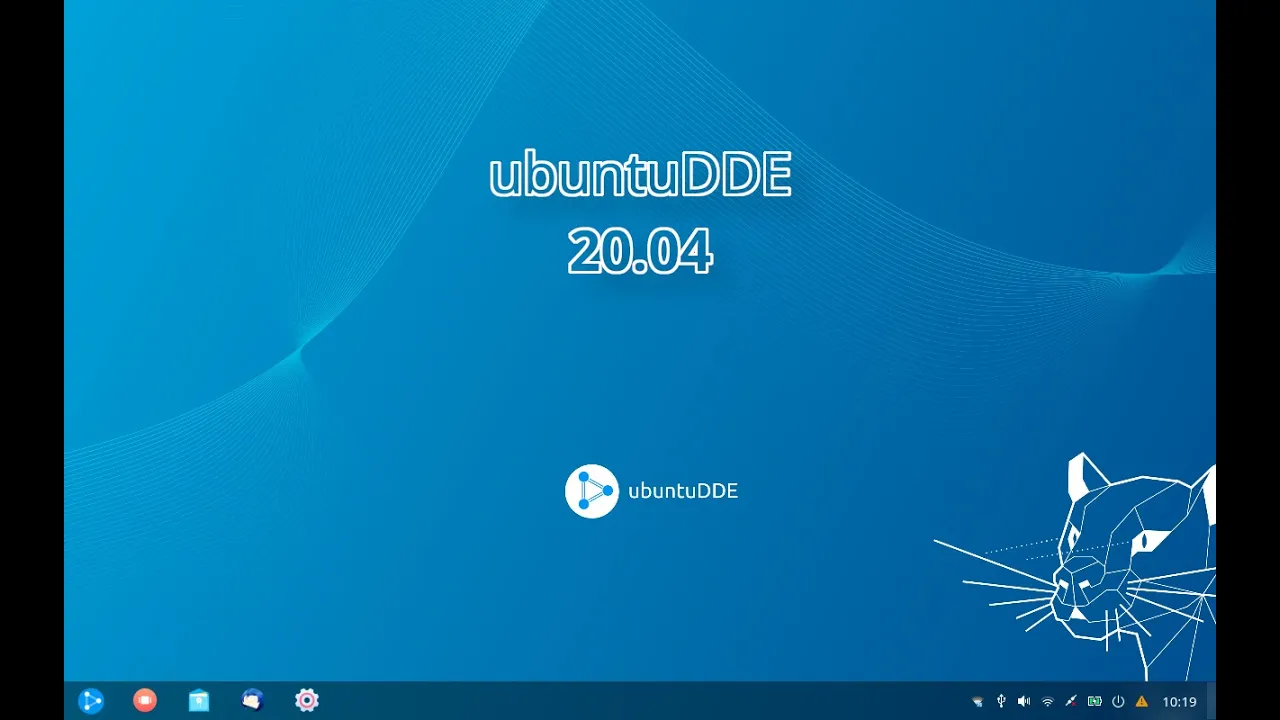Open the USB device tray icon
This screenshot has height=720, width=1280.
pyautogui.click(x=1001, y=702)
